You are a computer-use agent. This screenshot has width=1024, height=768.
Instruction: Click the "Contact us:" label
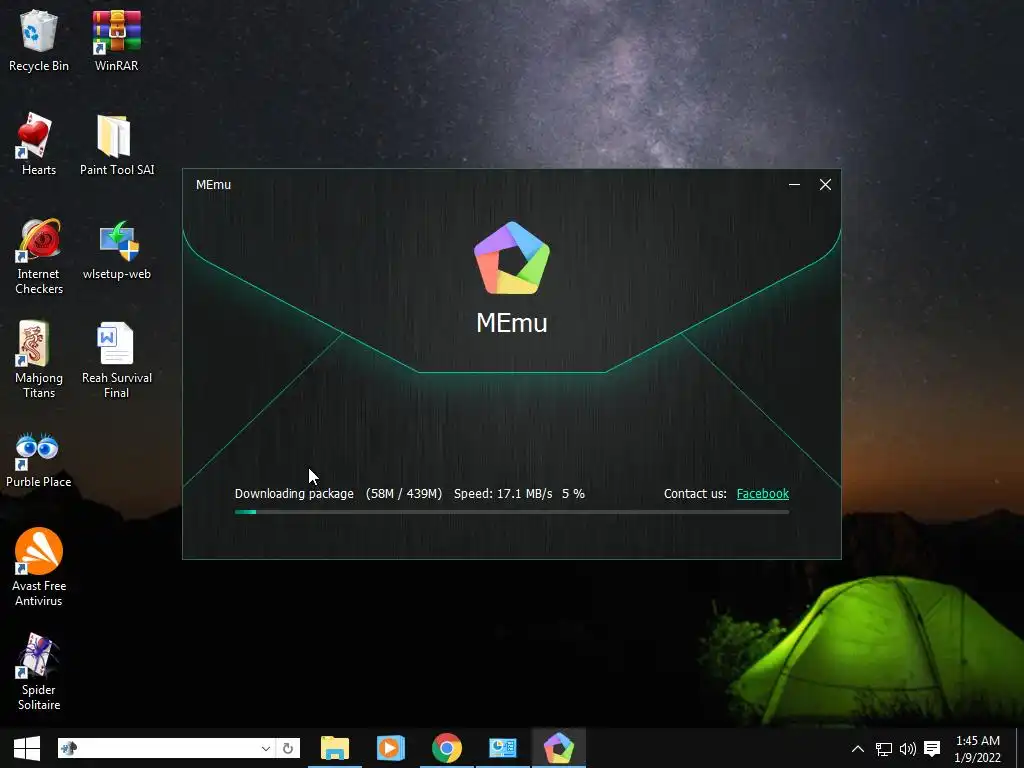(695, 494)
